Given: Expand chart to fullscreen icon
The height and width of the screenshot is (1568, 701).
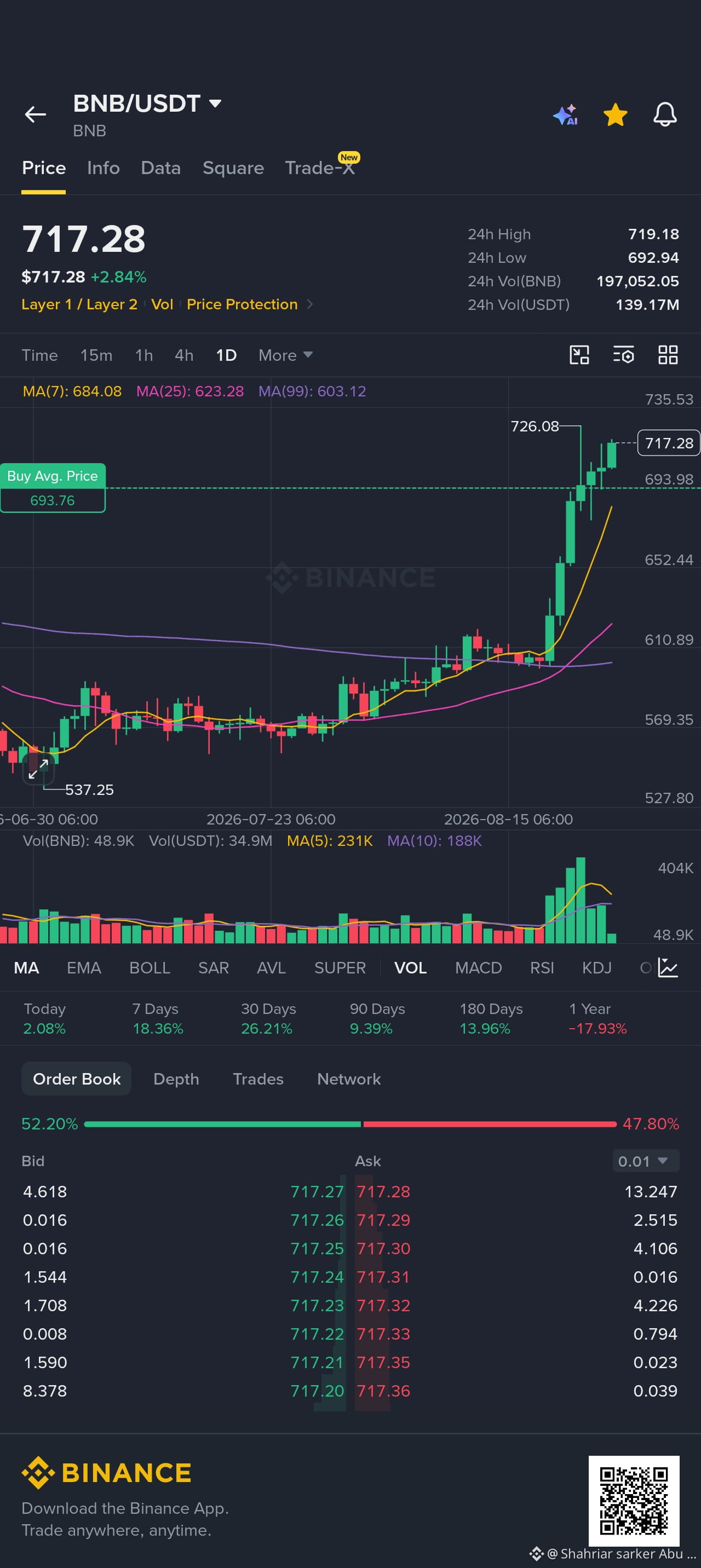Looking at the screenshot, I should (38, 769).
